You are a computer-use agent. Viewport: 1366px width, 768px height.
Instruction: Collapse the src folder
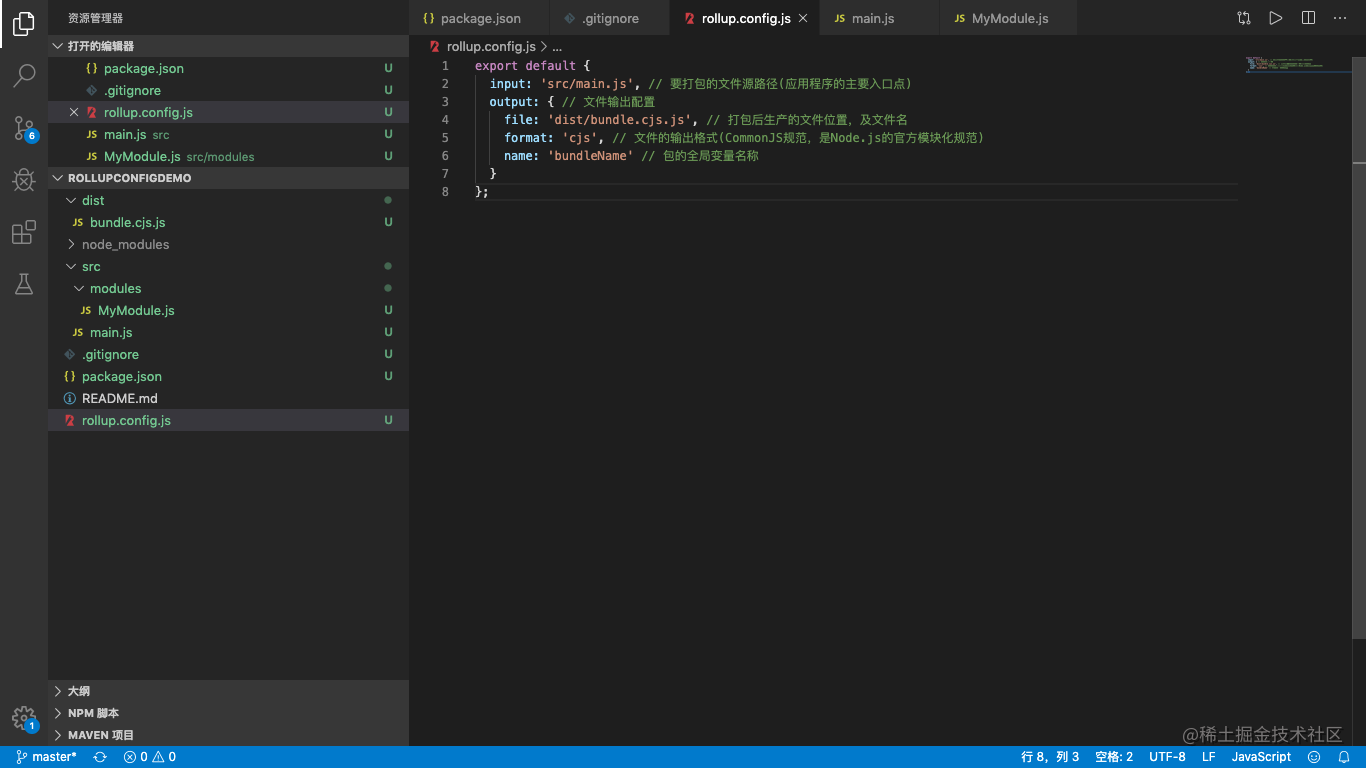coord(228,266)
